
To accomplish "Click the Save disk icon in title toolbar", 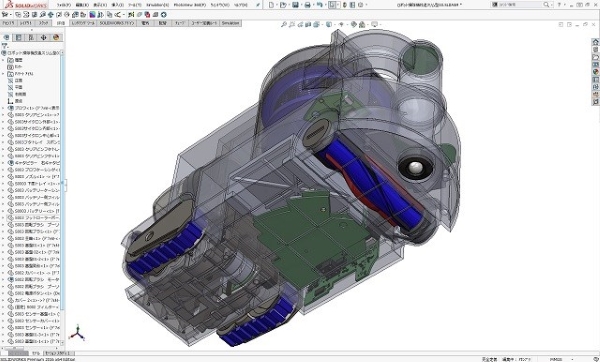I will click(295, 5).
